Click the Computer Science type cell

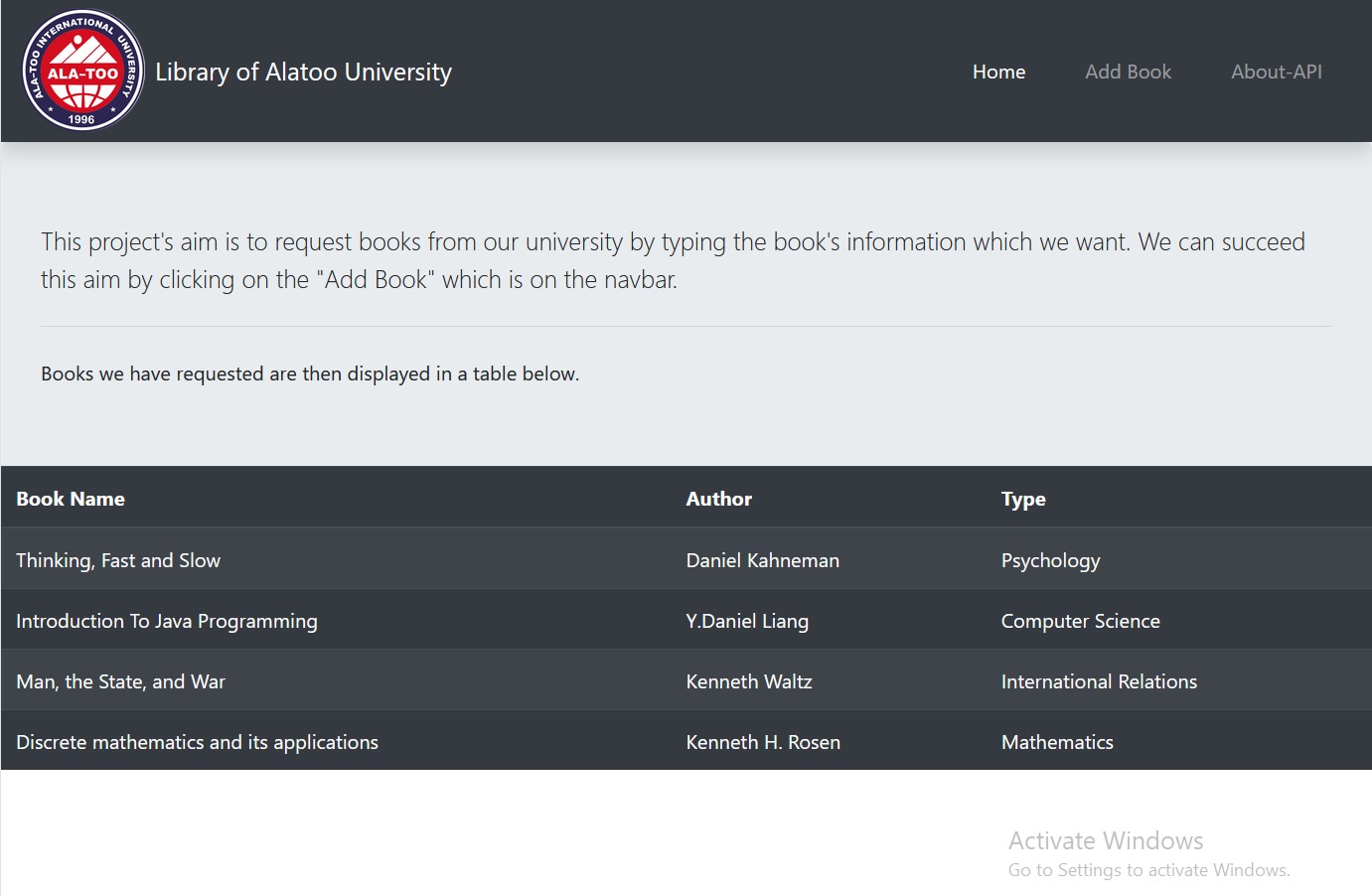click(1080, 621)
